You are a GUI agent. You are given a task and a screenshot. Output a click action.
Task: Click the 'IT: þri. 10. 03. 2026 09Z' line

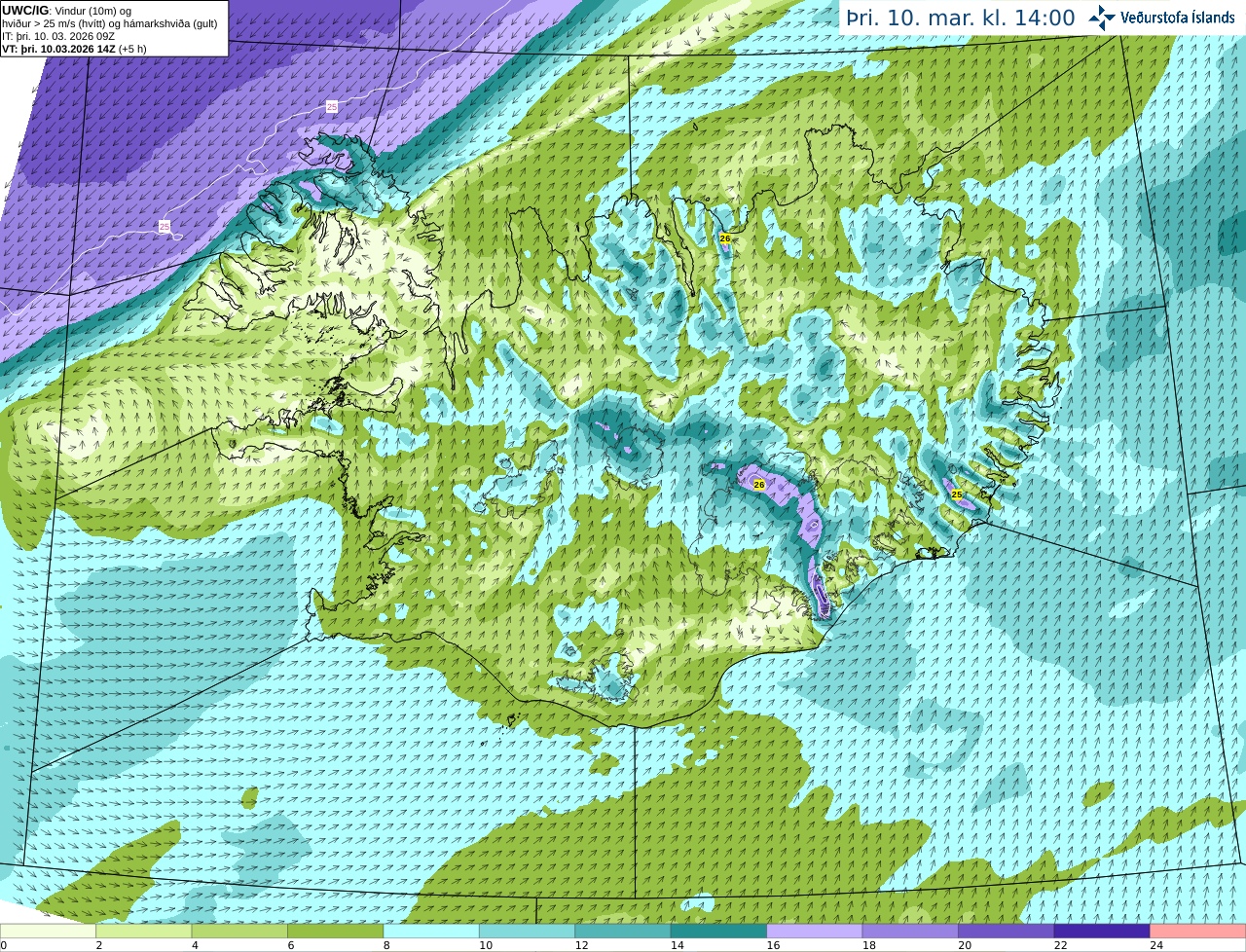pyautogui.click(x=58, y=36)
